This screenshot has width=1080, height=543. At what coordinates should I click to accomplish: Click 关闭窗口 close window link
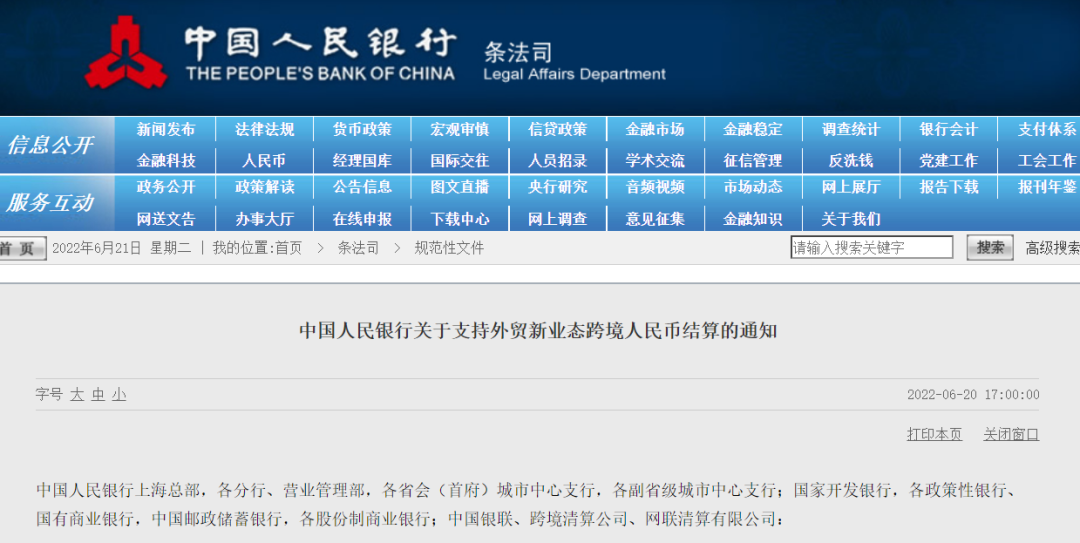[x=1011, y=434]
